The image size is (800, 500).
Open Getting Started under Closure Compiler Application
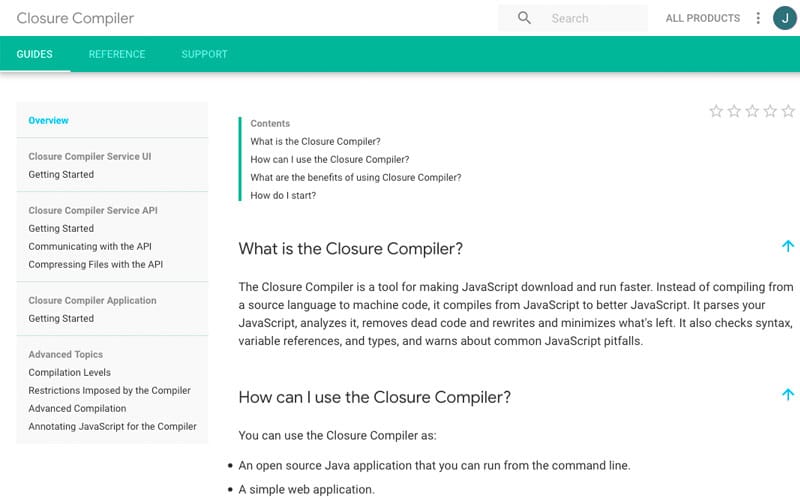point(61,318)
